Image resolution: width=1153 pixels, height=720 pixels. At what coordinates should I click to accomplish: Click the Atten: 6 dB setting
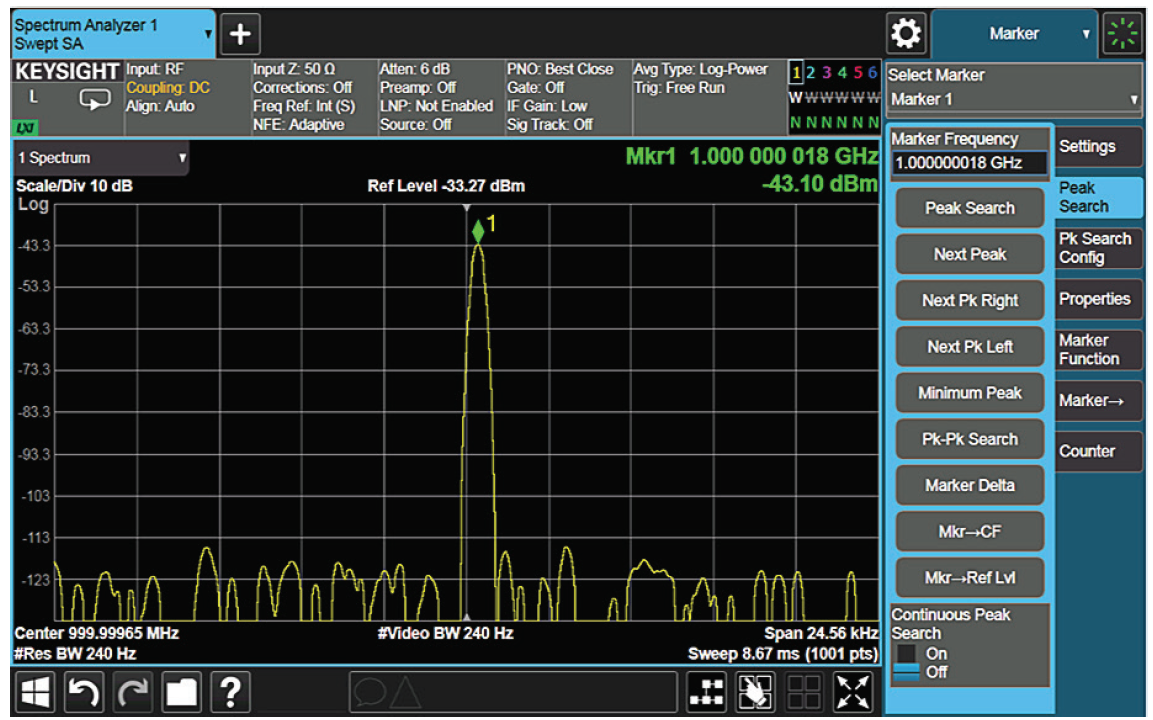coord(414,69)
